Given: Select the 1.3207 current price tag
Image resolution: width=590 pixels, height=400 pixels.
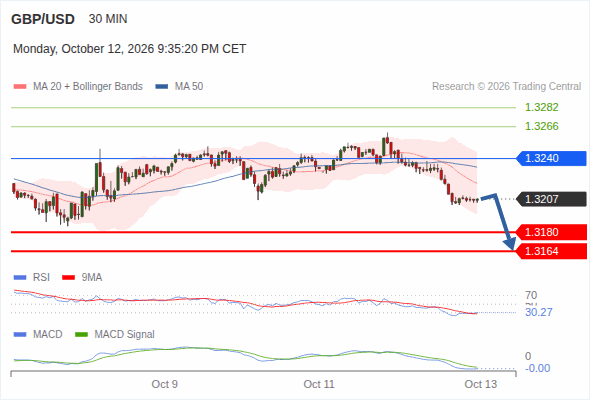Looking at the screenshot, I should 551,199.
